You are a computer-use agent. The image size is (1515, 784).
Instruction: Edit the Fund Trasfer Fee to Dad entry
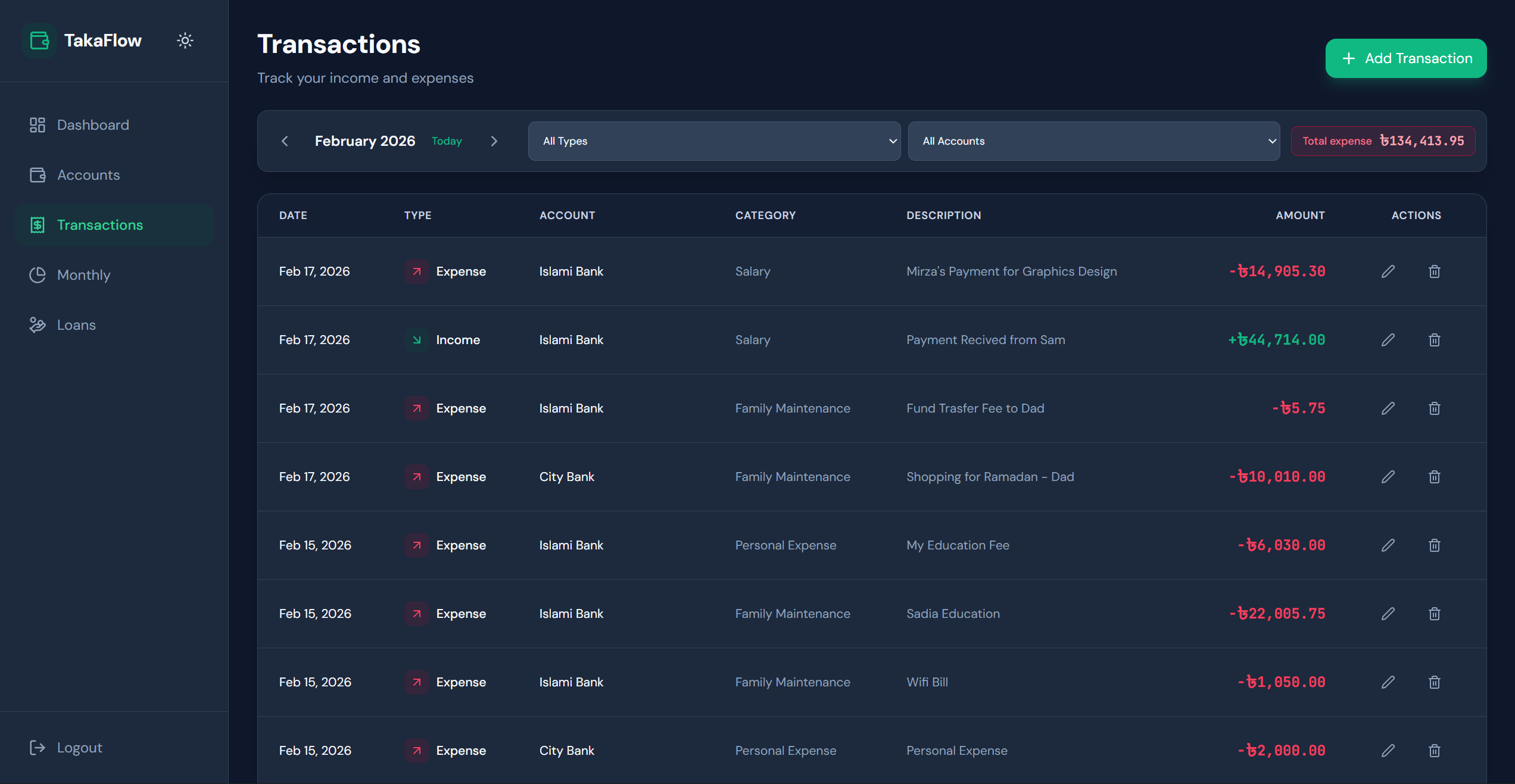(1388, 408)
